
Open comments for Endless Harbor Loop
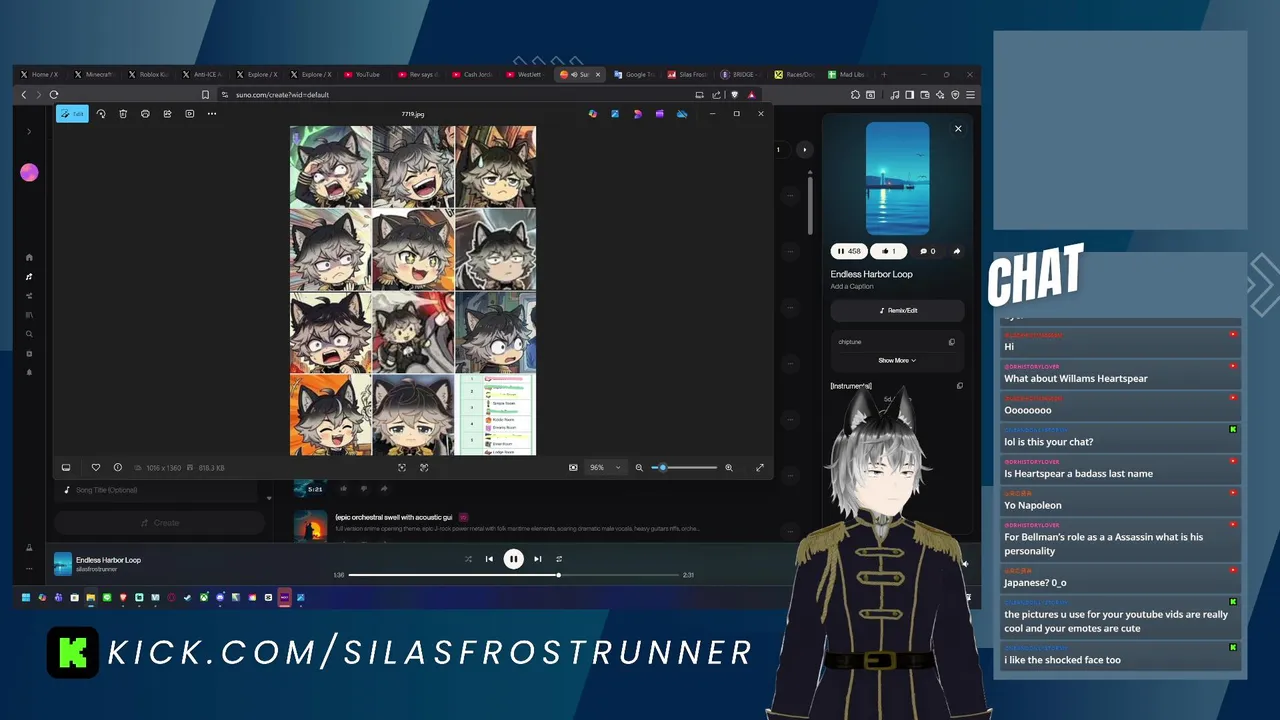(x=927, y=251)
